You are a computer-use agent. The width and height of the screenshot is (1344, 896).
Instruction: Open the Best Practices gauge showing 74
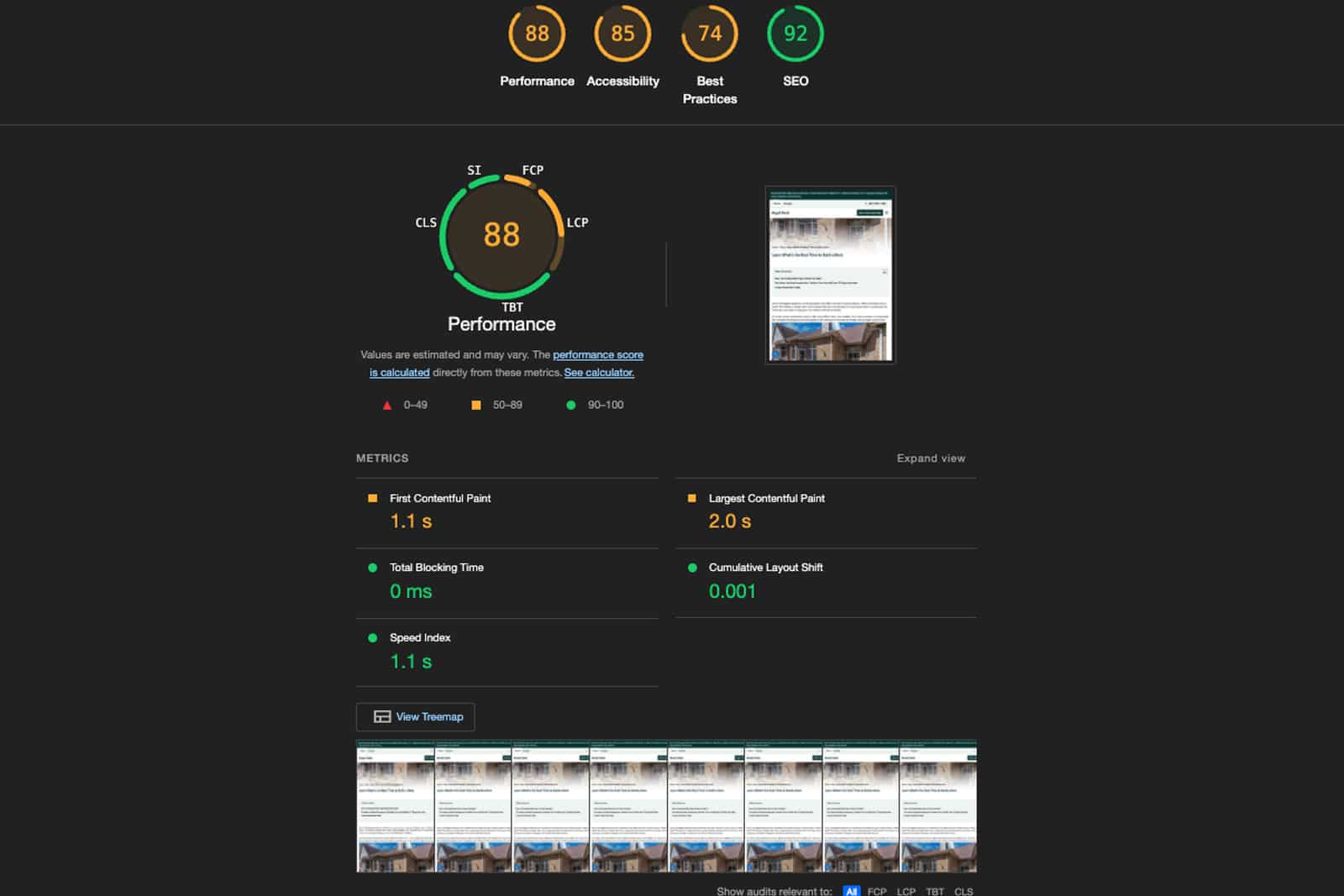point(710,34)
